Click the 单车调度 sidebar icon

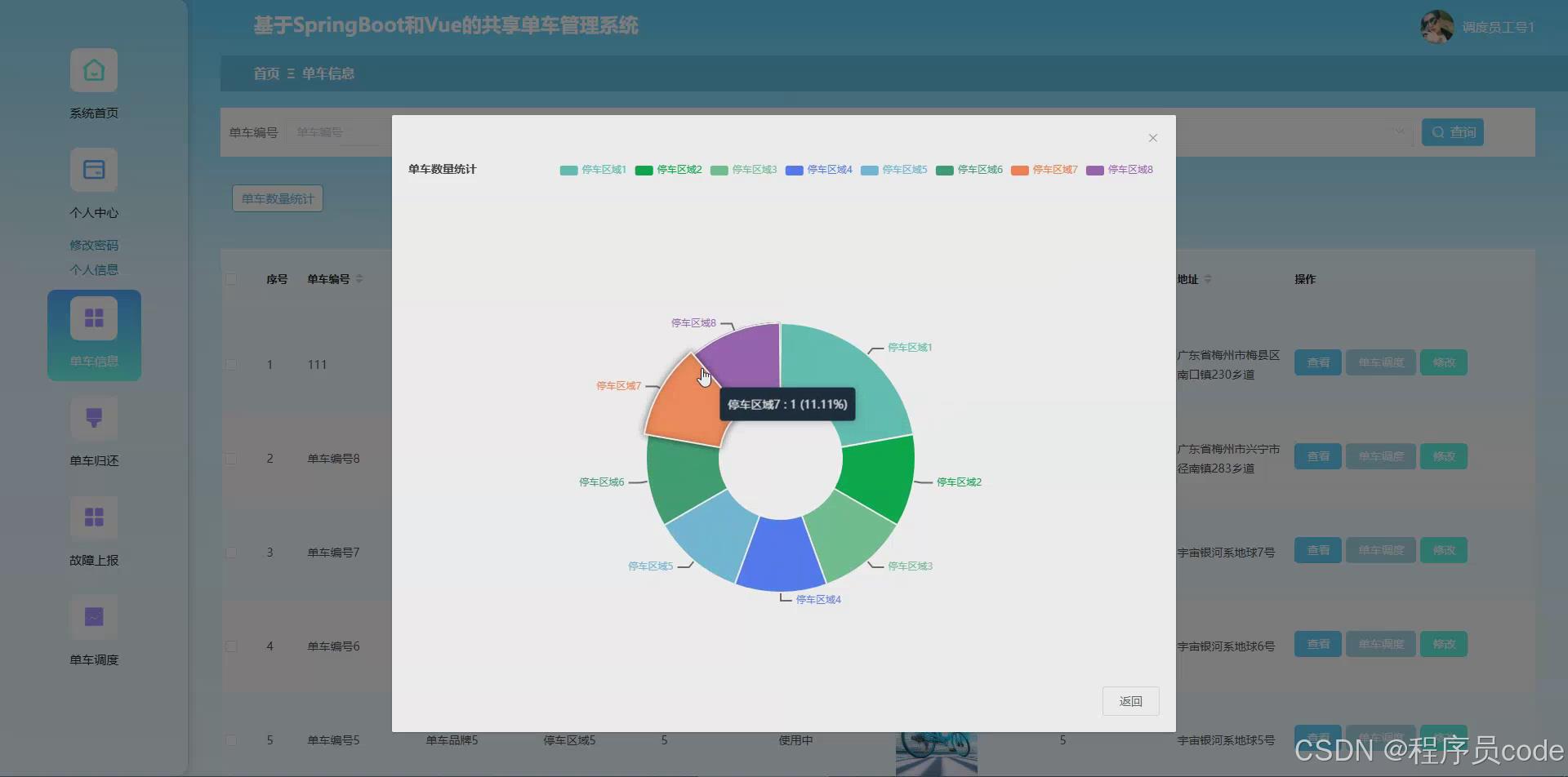[x=93, y=618]
